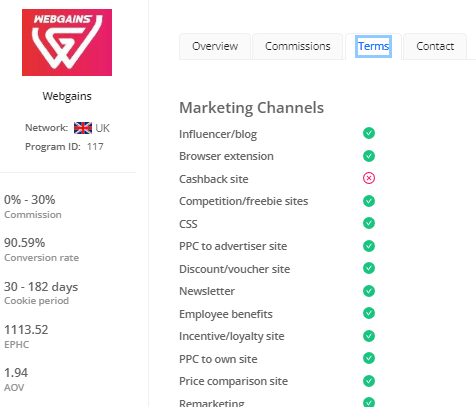
Task: Click the check icon for Price comparison site
Action: pos(369,381)
